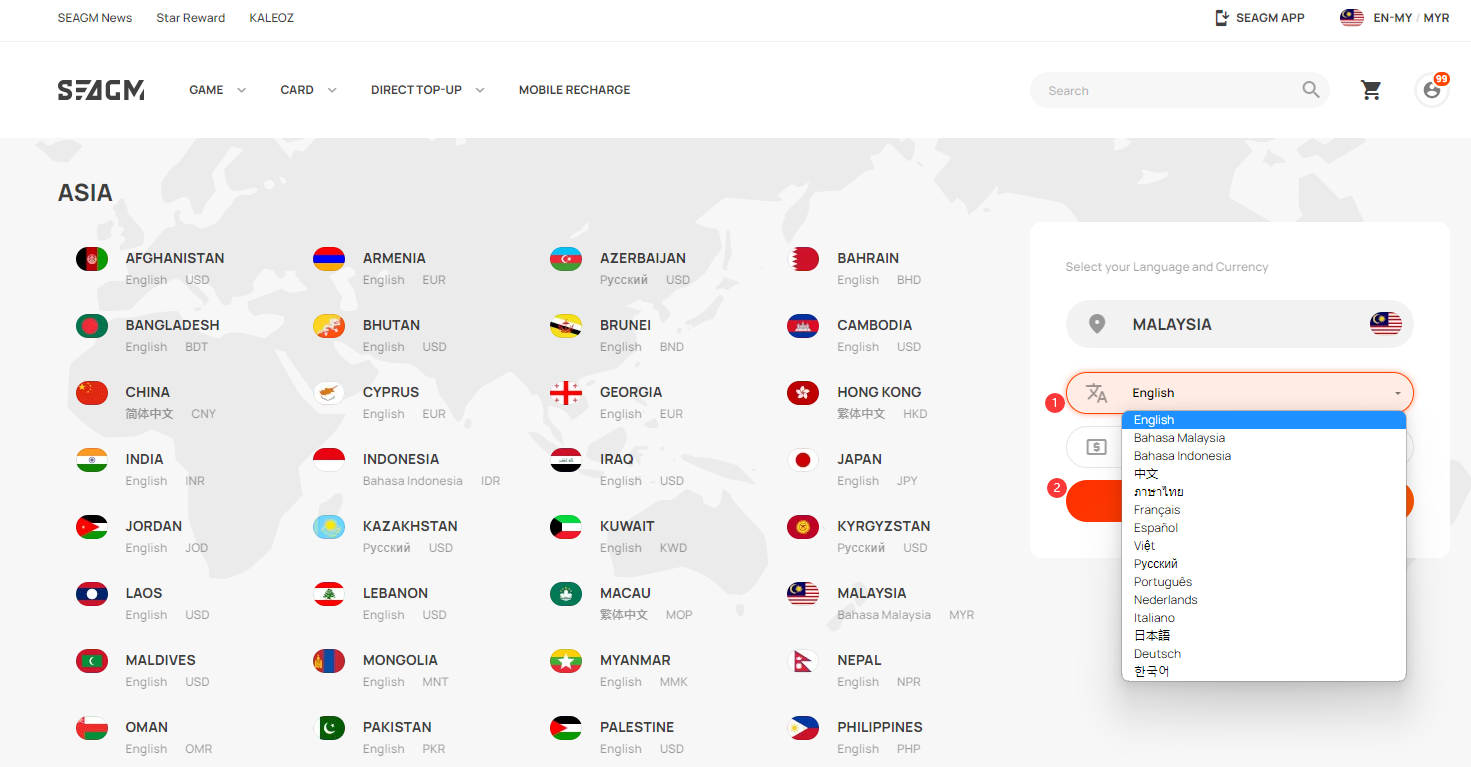The image size is (1471, 767).
Task: Select MONGOLIA country name
Action: coord(400,660)
